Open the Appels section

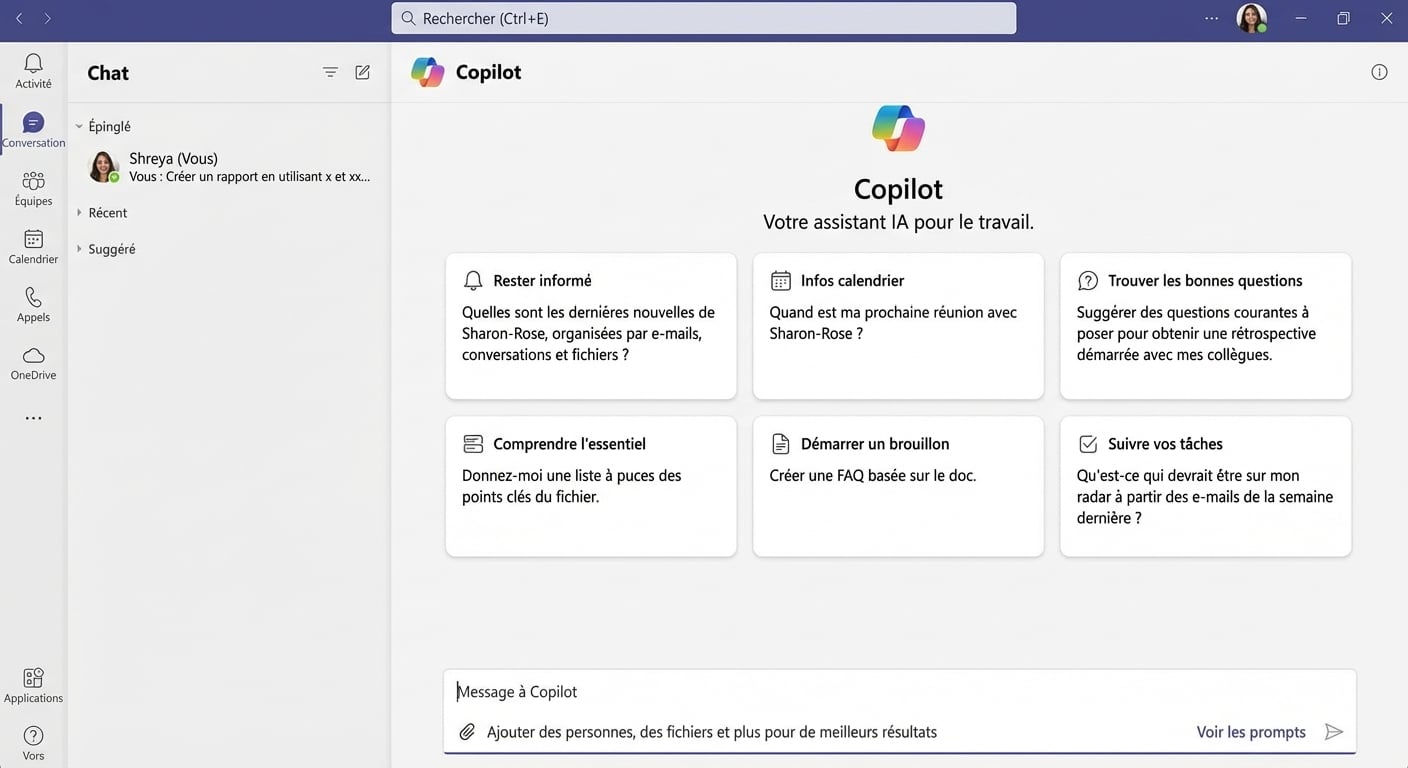(33, 301)
